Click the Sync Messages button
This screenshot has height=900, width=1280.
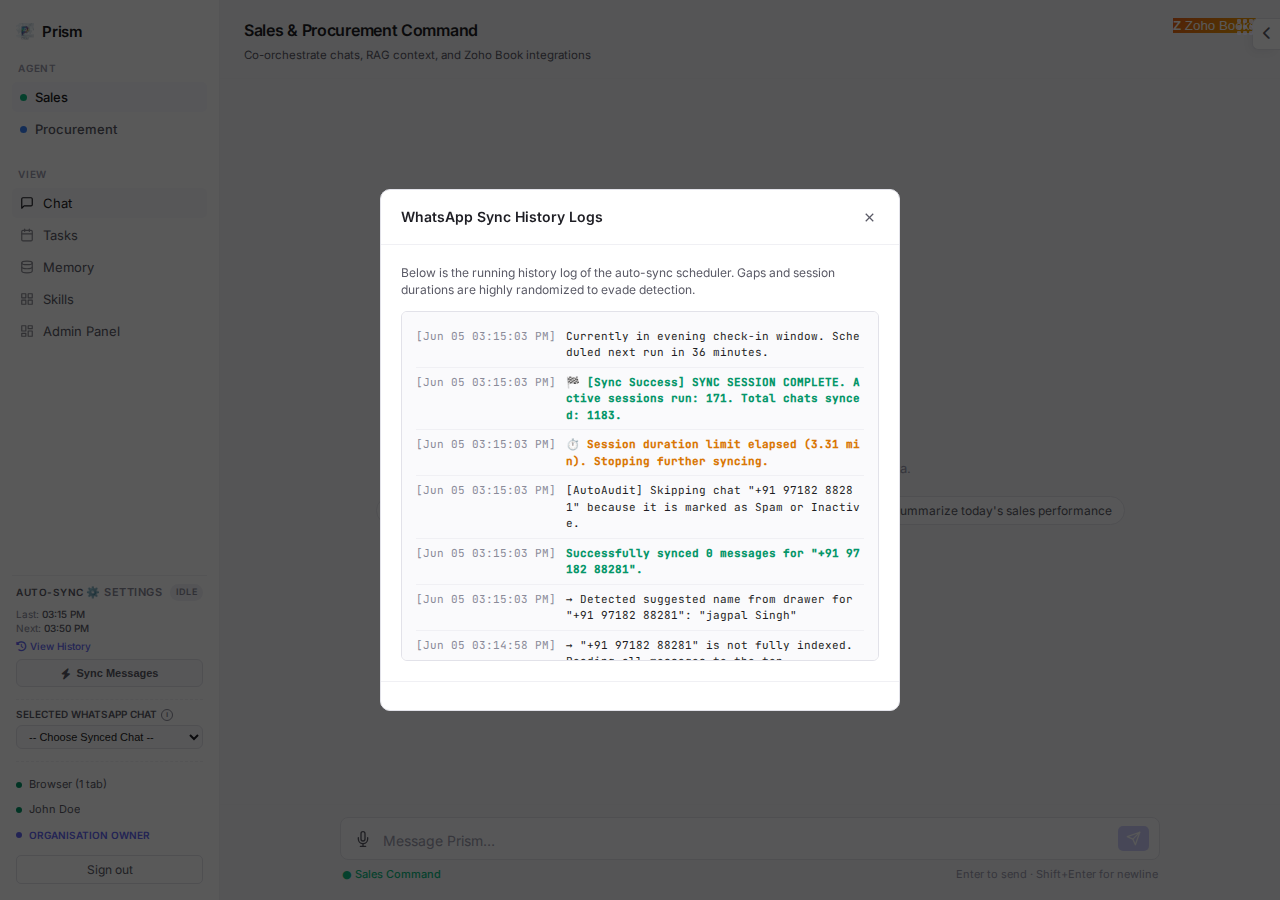109,673
